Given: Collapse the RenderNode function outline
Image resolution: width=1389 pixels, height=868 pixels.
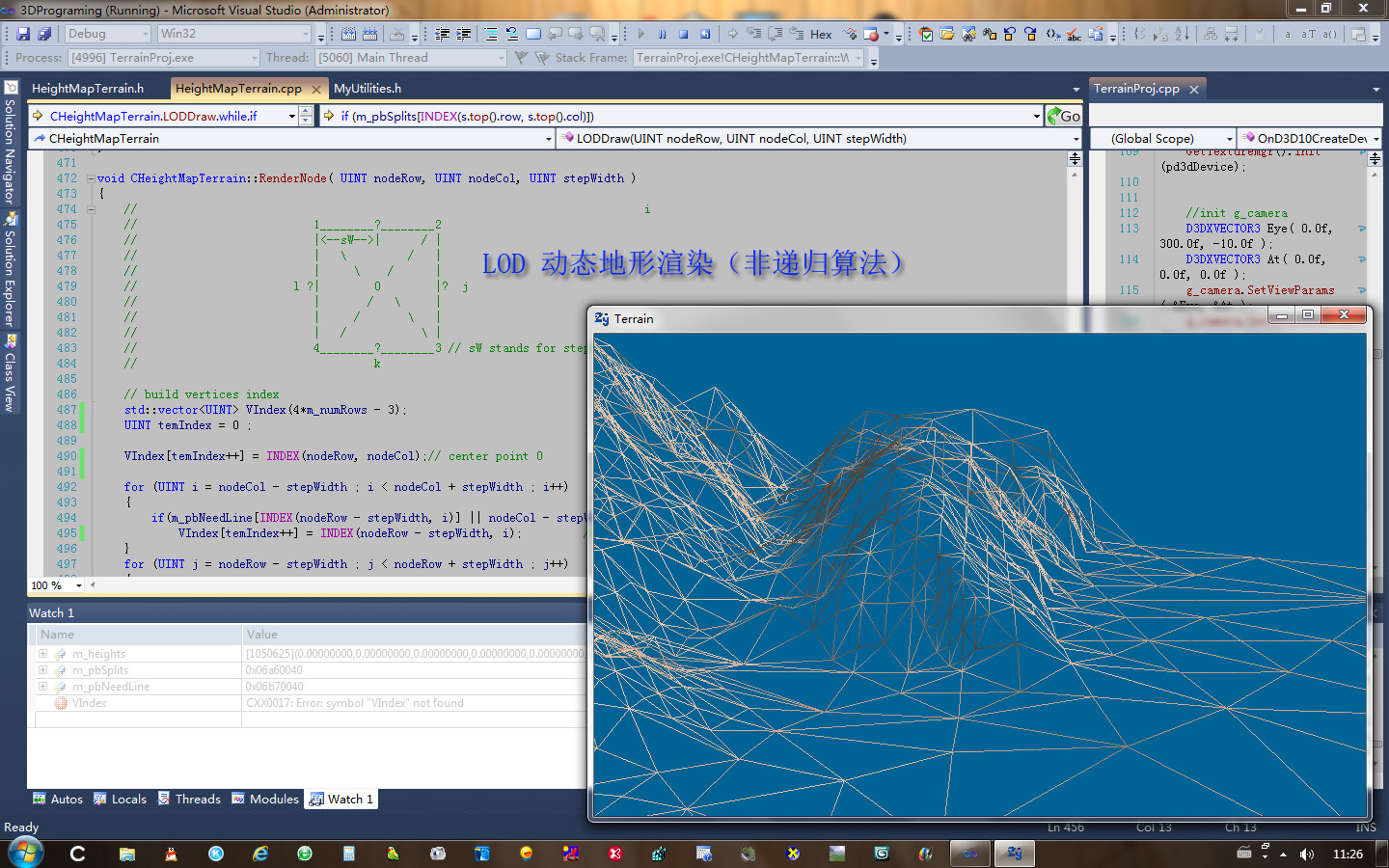Looking at the screenshot, I should pos(91,178).
